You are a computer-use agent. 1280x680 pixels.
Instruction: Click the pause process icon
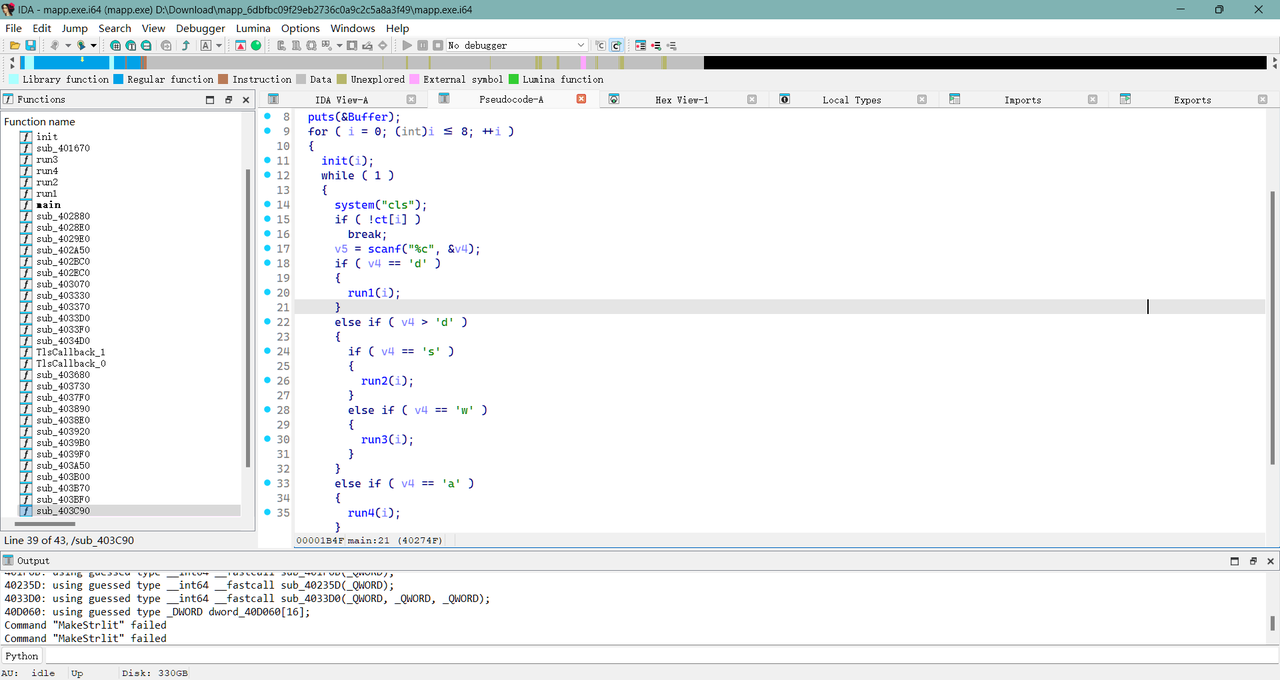tap(422, 45)
